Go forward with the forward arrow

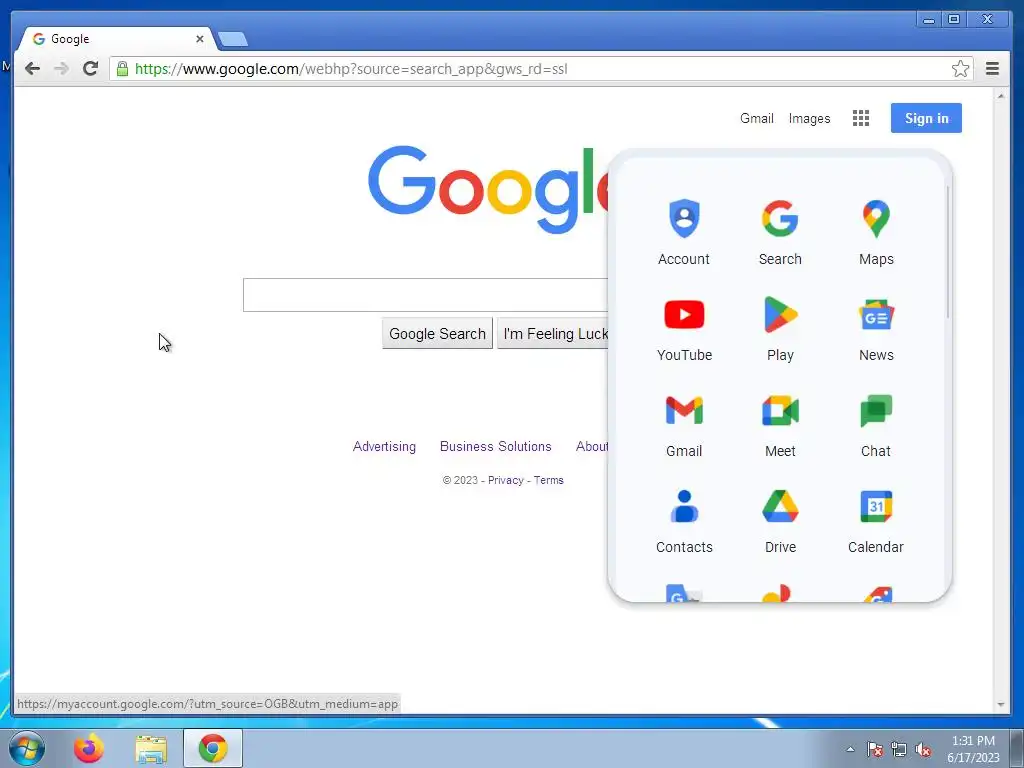(x=61, y=69)
